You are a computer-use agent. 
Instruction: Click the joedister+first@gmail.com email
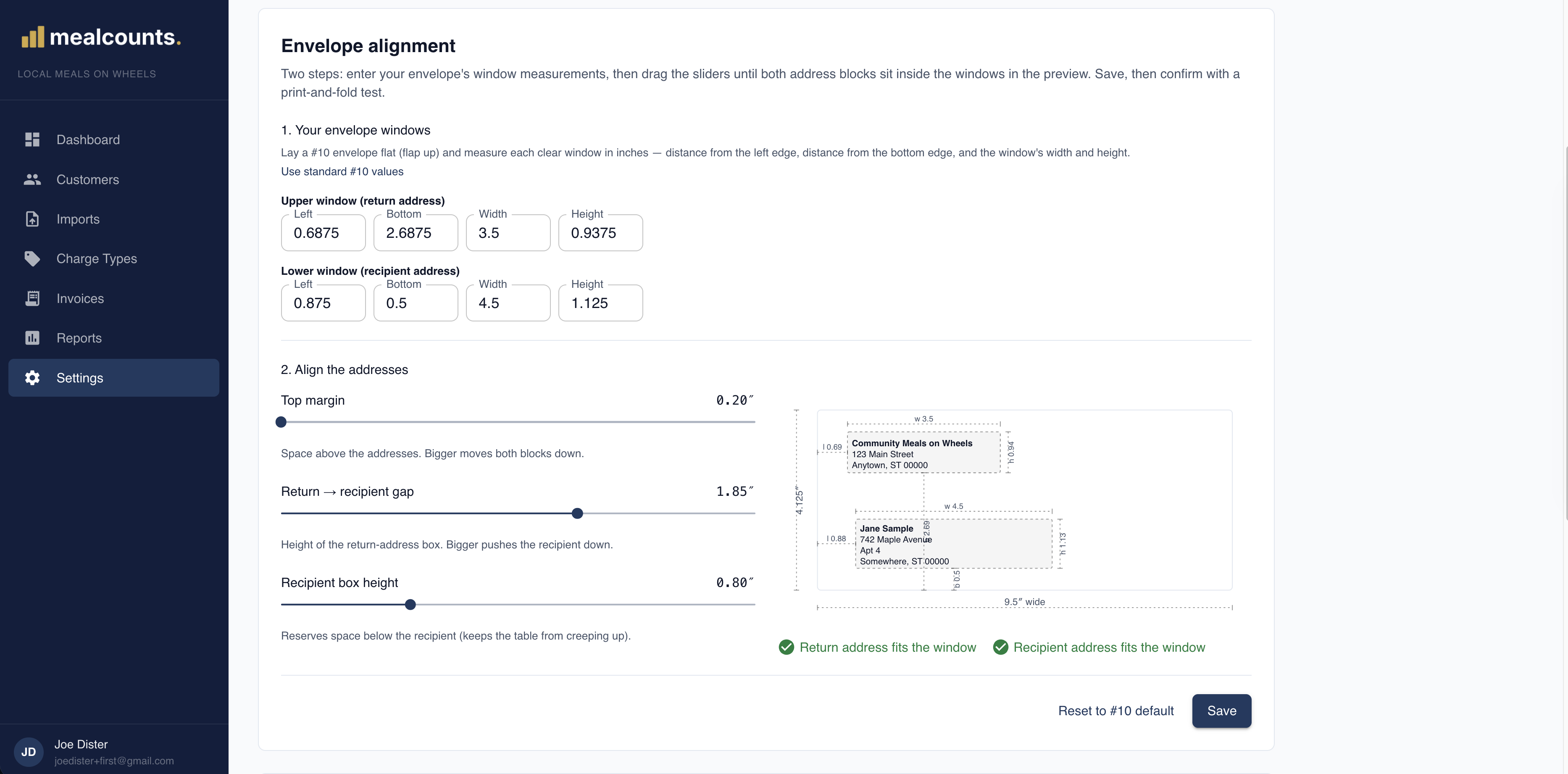[x=114, y=761]
